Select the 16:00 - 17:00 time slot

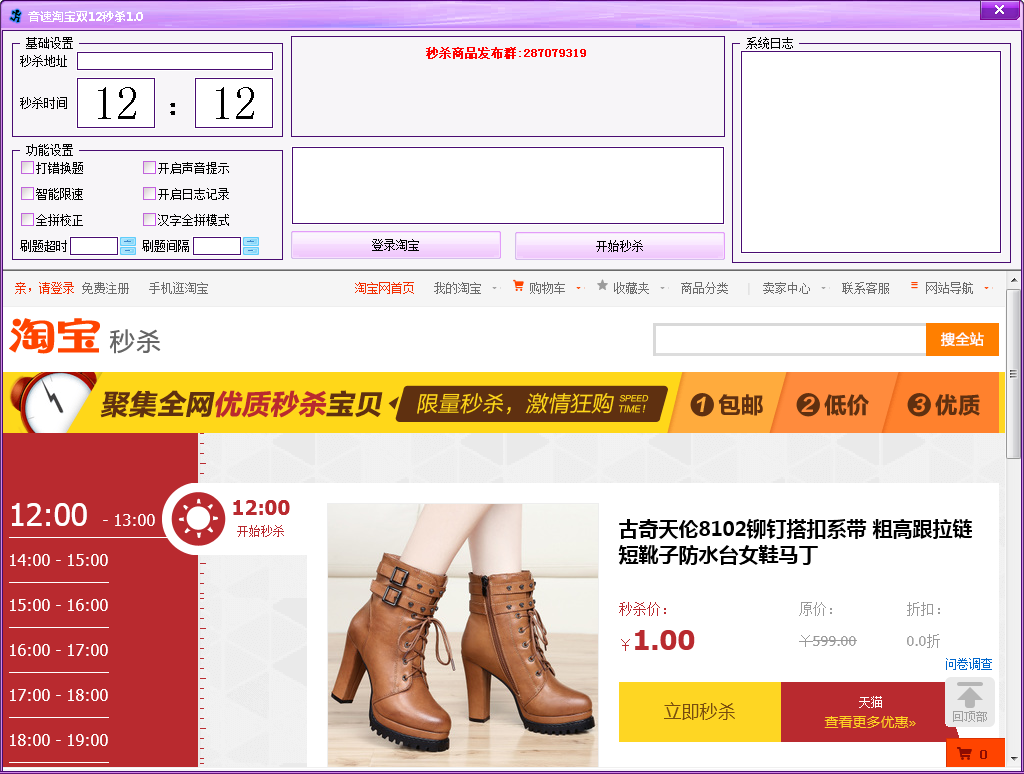[x=59, y=651]
